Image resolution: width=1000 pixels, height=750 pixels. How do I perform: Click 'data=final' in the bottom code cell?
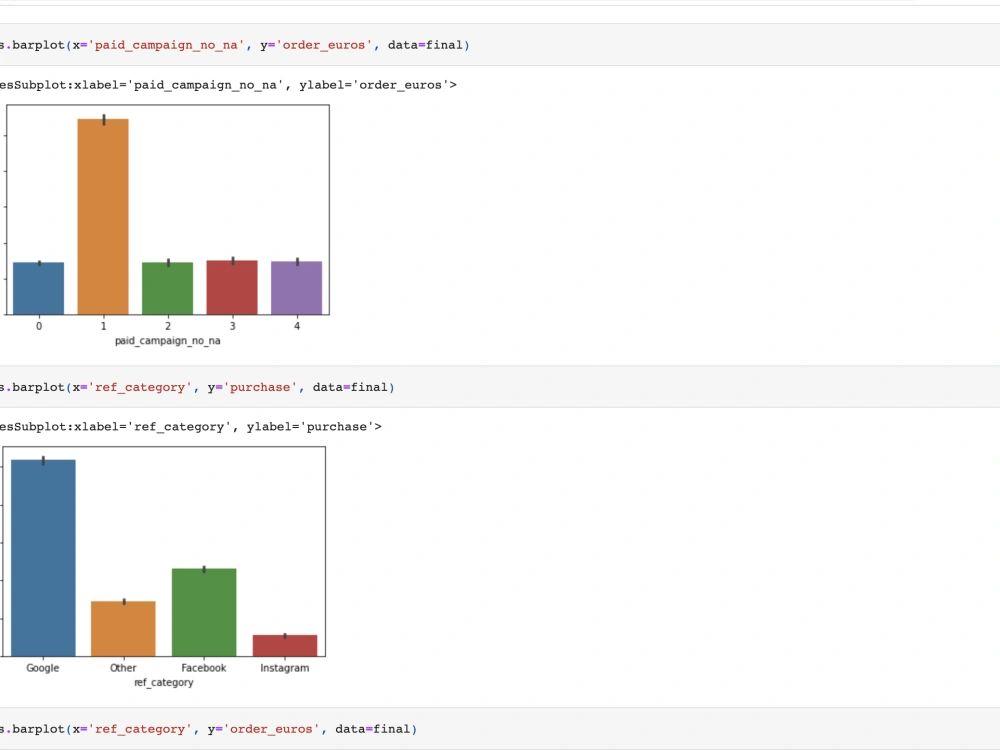tap(375, 729)
